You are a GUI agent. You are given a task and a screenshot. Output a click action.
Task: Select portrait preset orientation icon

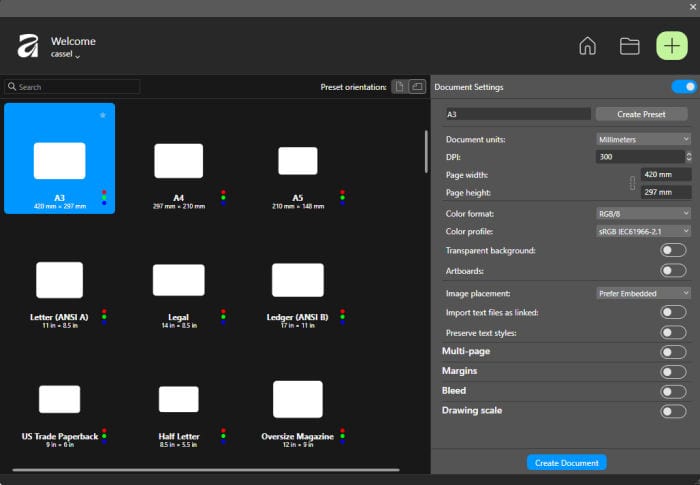pyautogui.click(x=399, y=87)
